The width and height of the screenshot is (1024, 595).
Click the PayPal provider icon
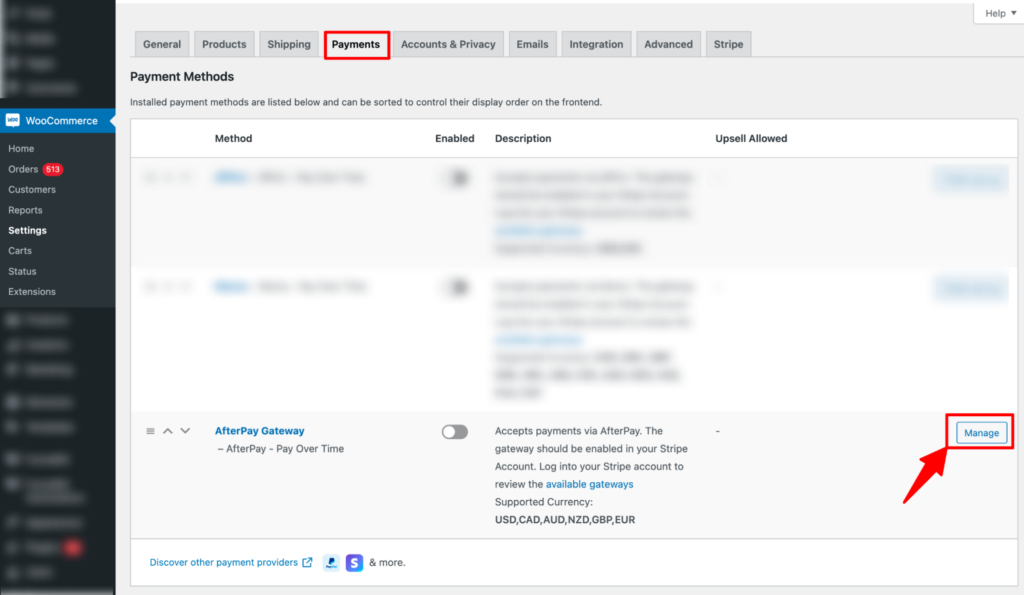tap(331, 562)
